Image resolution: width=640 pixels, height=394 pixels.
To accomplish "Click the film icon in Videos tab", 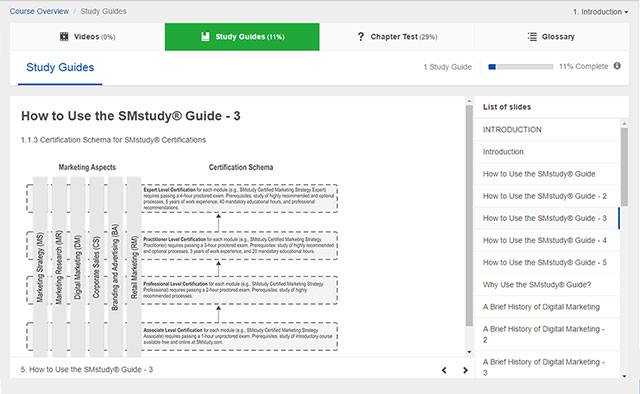I will (x=64, y=37).
